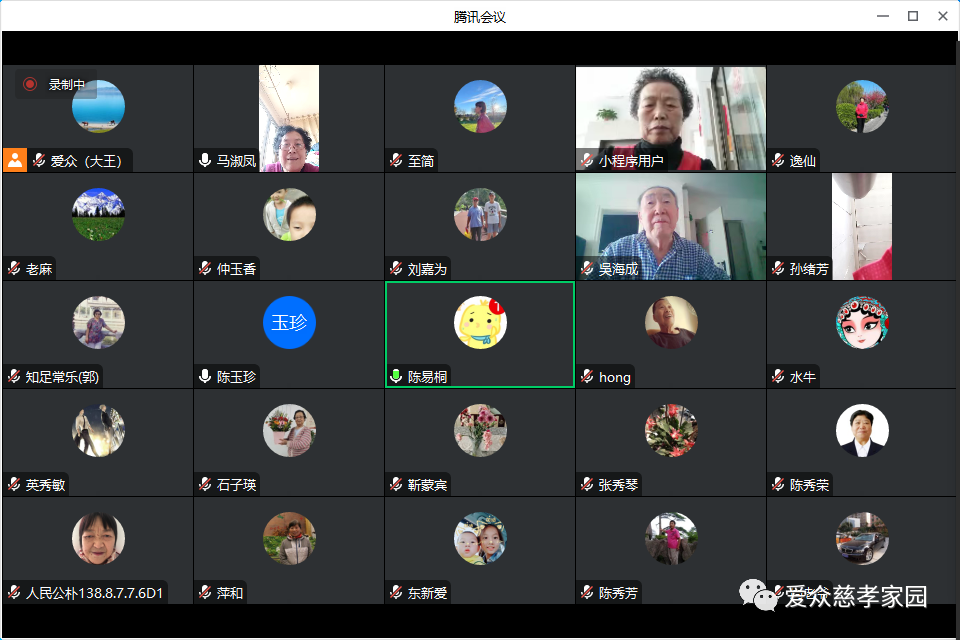Click the orange host icon beside 爱众(大王)

15,160
